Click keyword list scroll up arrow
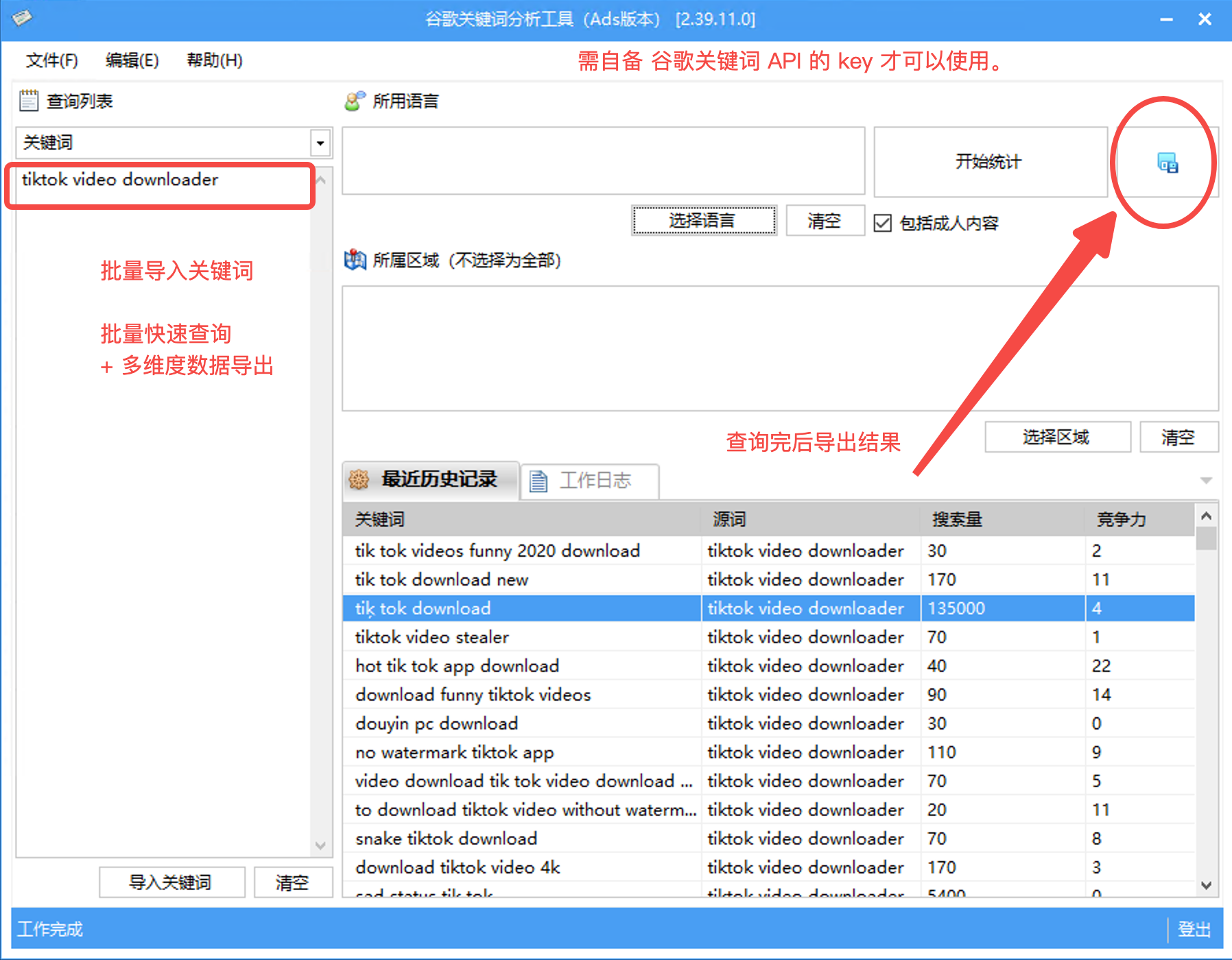This screenshot has height=960, width=1232. 320,180
